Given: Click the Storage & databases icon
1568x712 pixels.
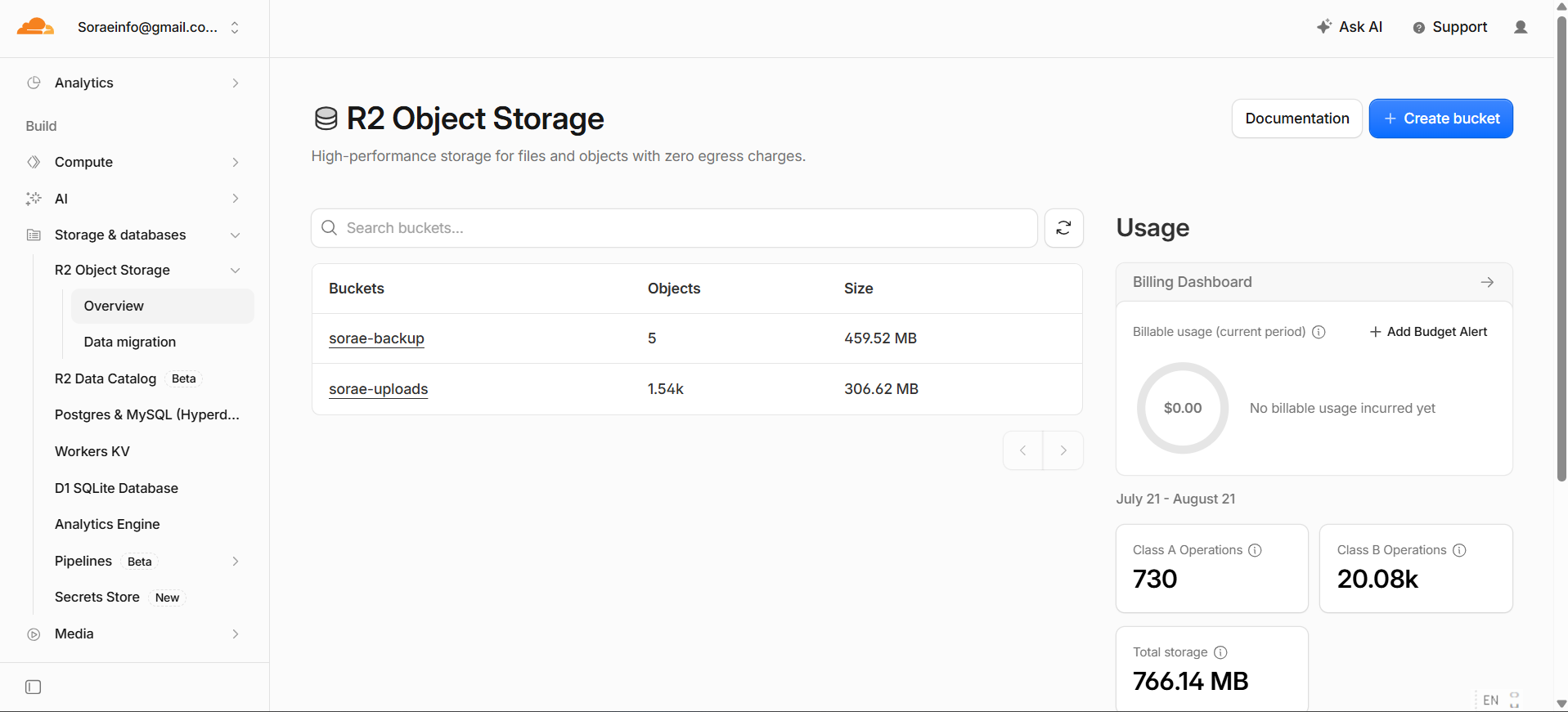Looking at the screenshot, I should click(34, 235).
